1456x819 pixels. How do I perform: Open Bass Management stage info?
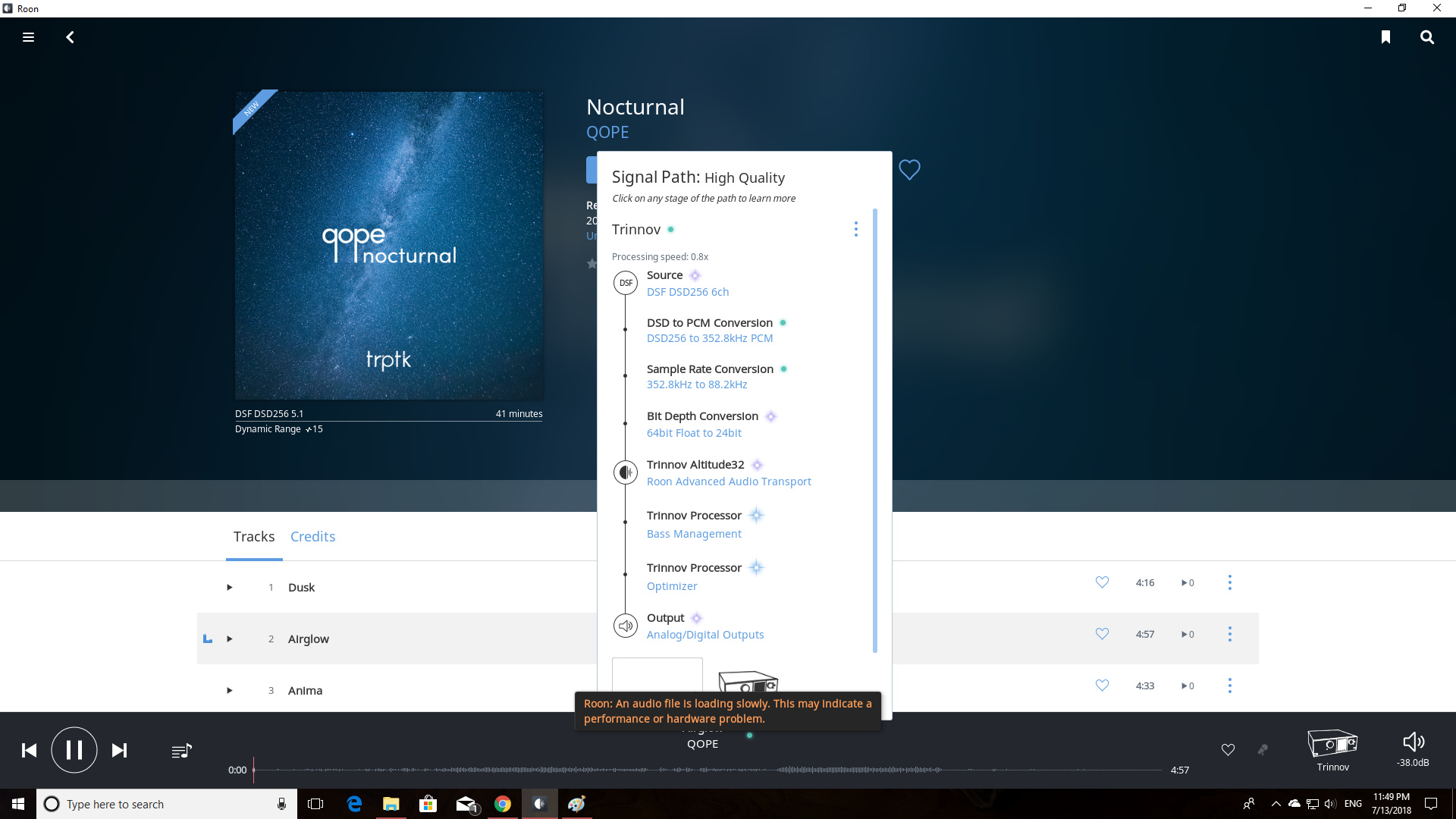(694, 534)
